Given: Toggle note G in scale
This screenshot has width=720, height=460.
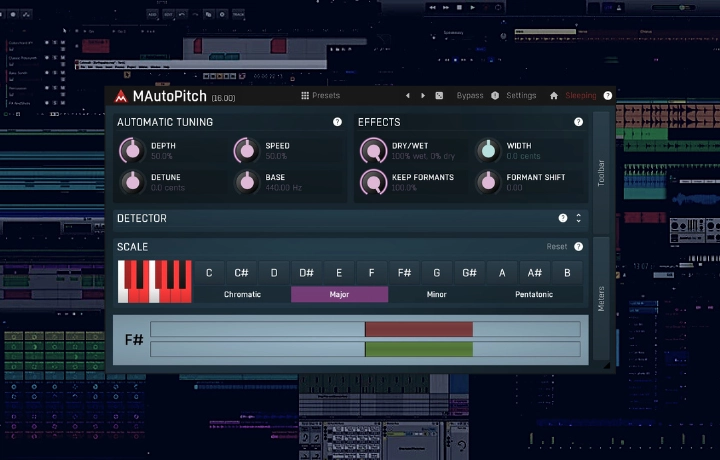Looking at the screenshot, I should (x=437, y=273).
